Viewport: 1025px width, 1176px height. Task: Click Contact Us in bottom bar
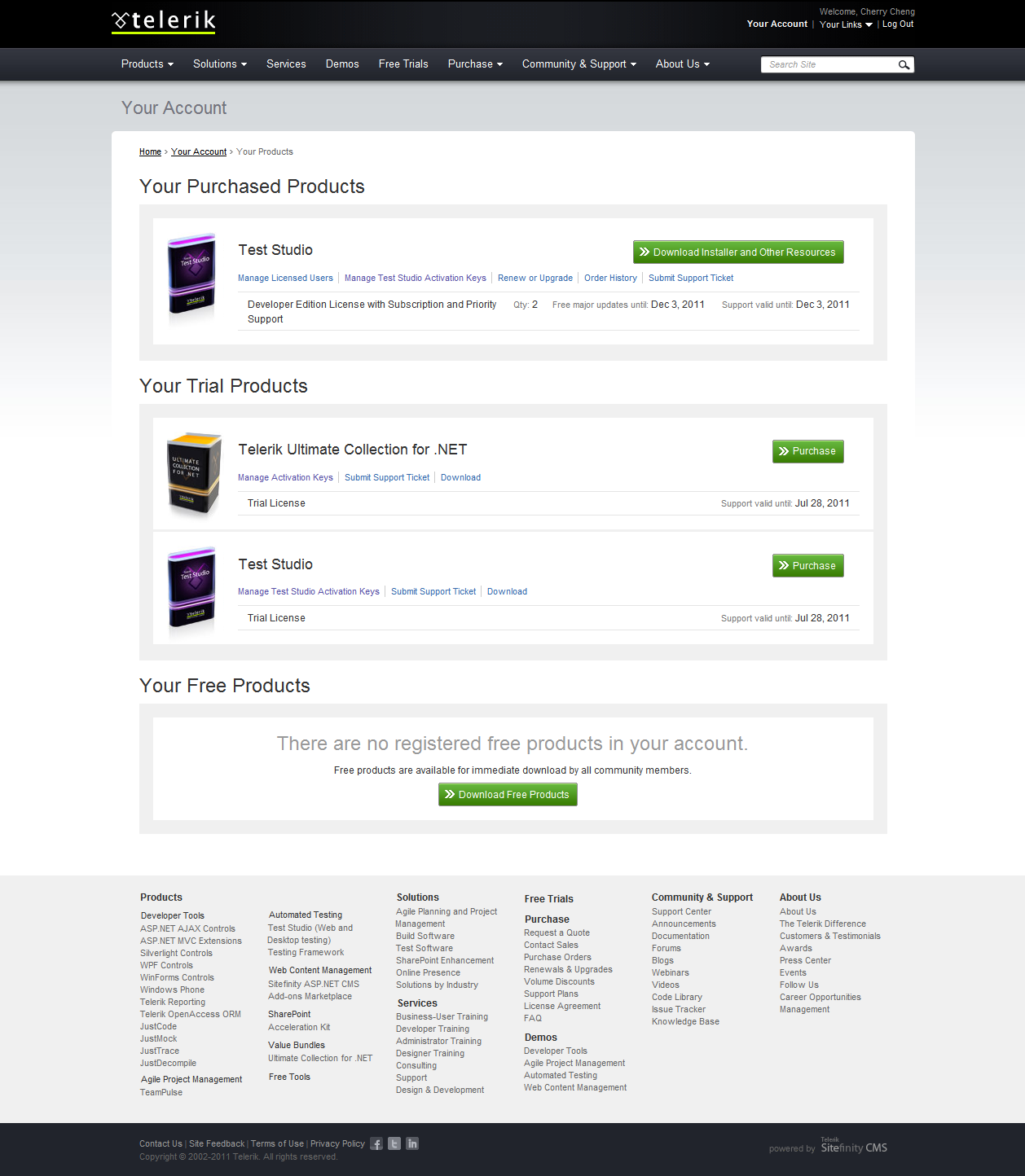tap(161, 1143)
